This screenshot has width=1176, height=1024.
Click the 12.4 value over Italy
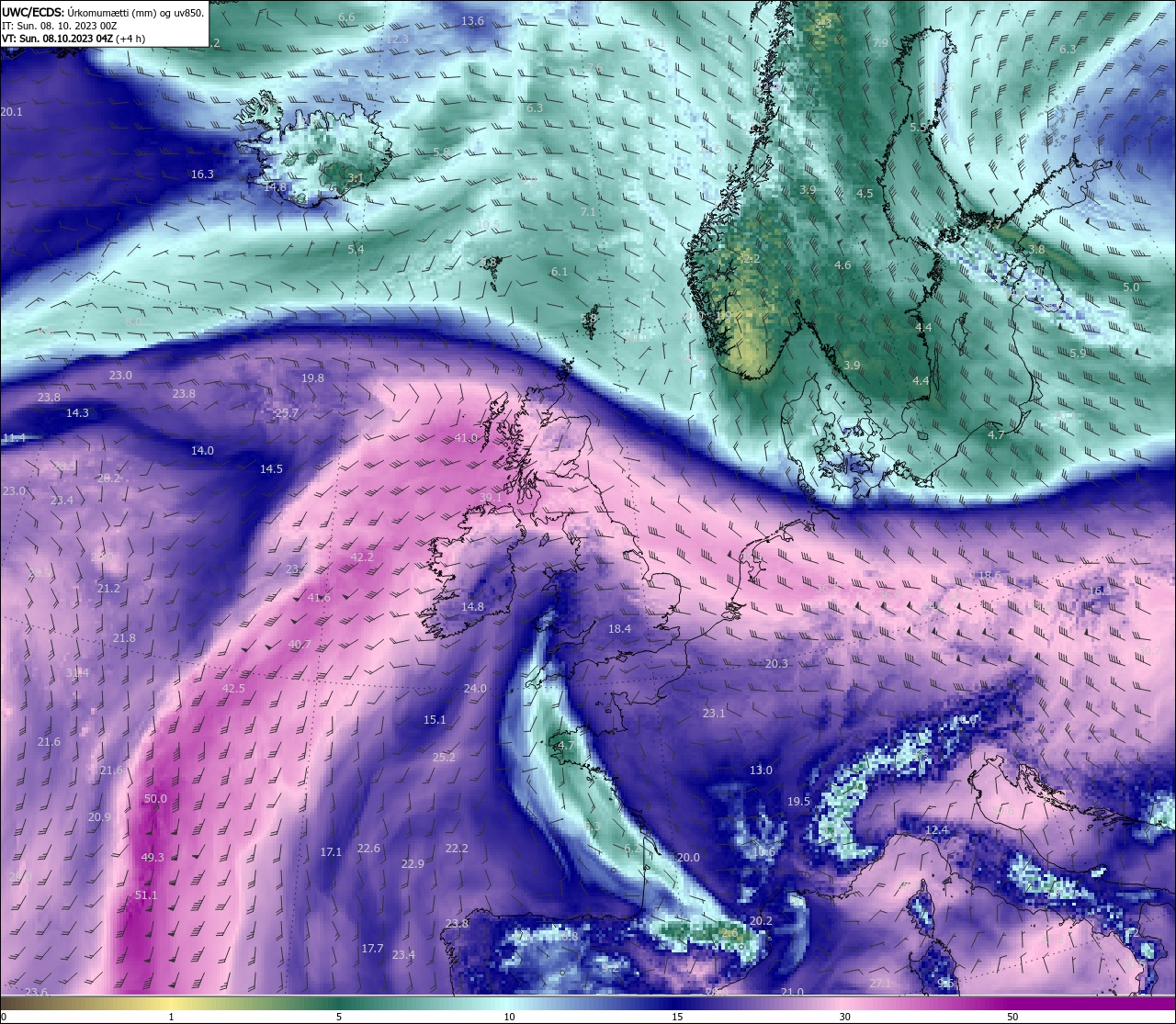936,830
